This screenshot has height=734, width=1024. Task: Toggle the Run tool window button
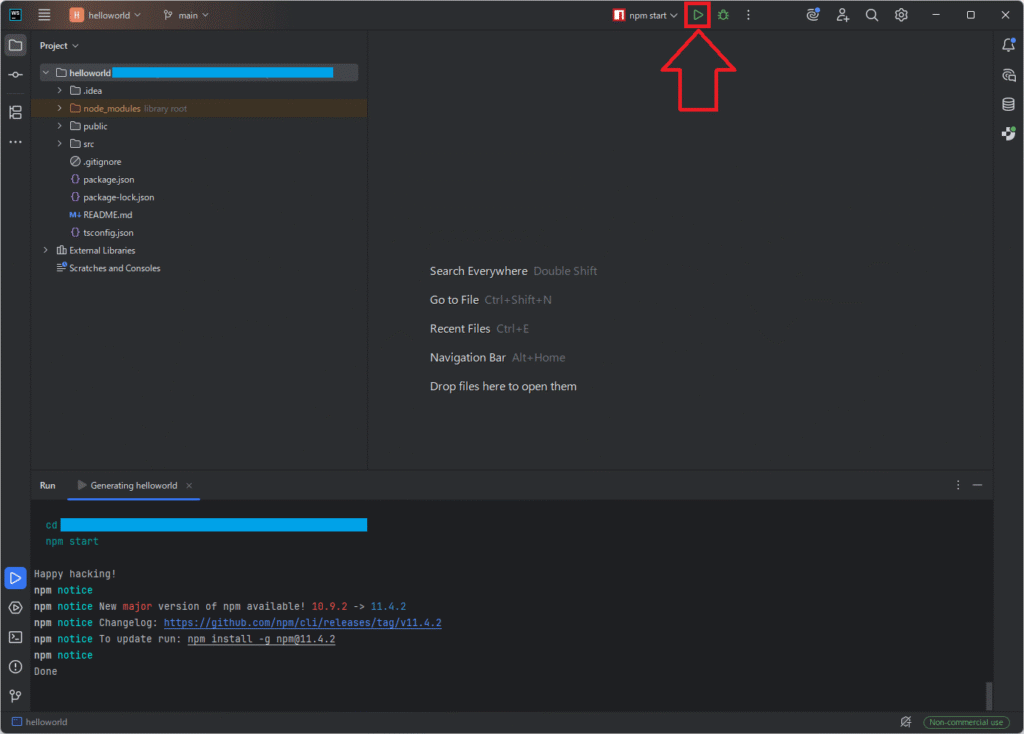(15, 578)
